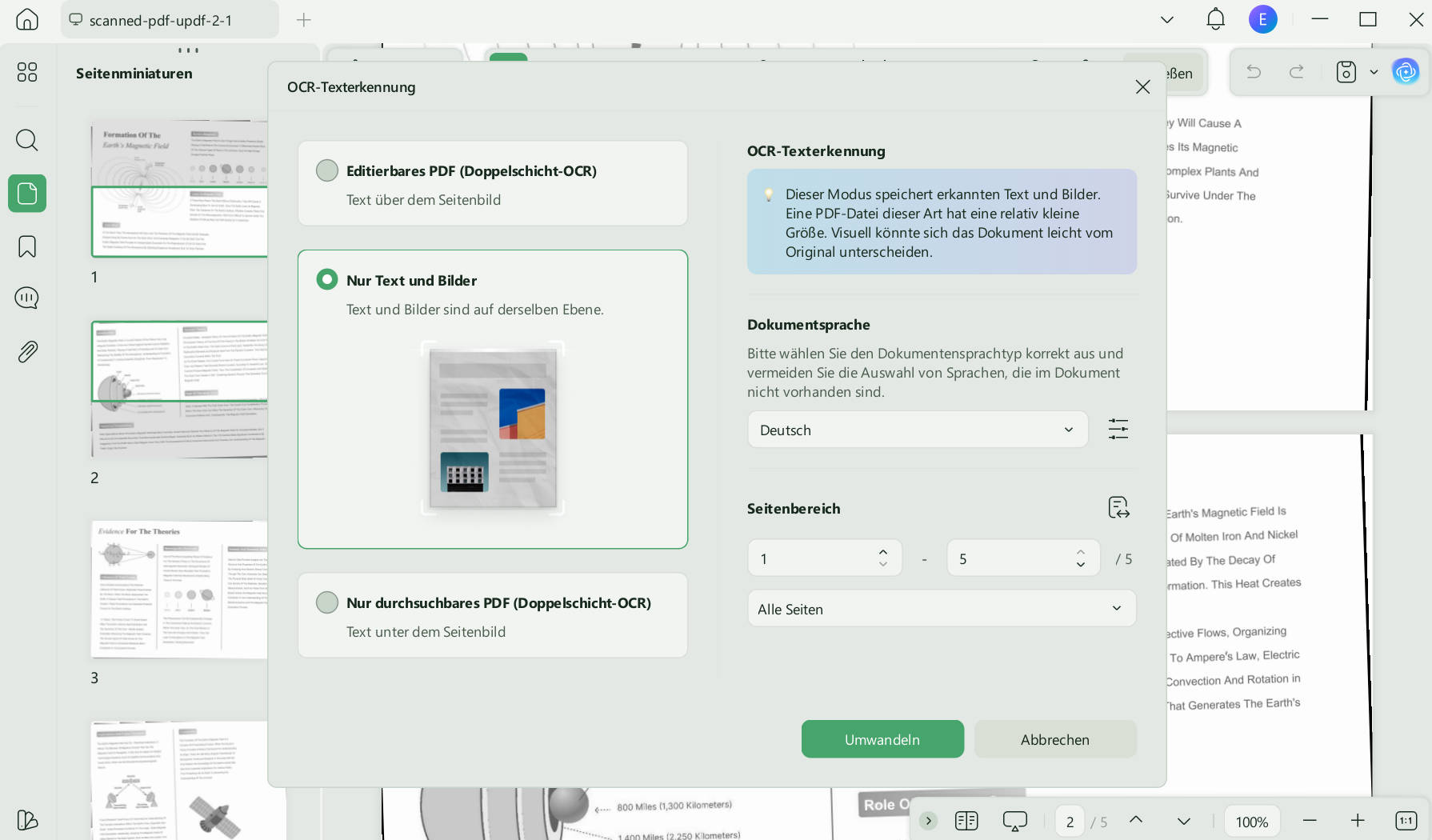The height and width of the screenshot is (840, 1432).
Task: Click the undo arrow icon
Action: 1254,72
